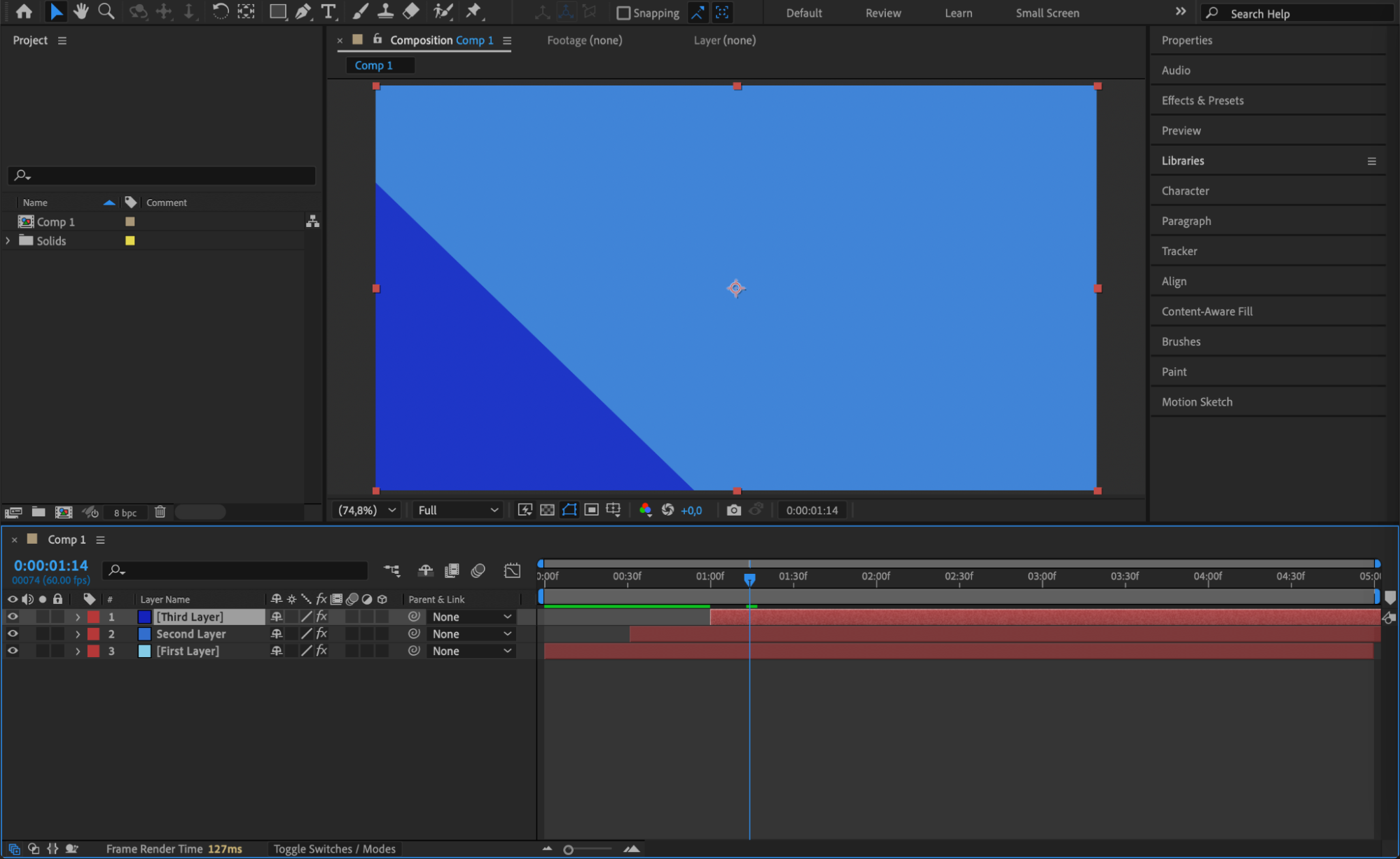Image resolution: width=1400 pixels, height=859 pixels.
Task: Click Toggle Switches / Modes button
Action: click(334, 848)
